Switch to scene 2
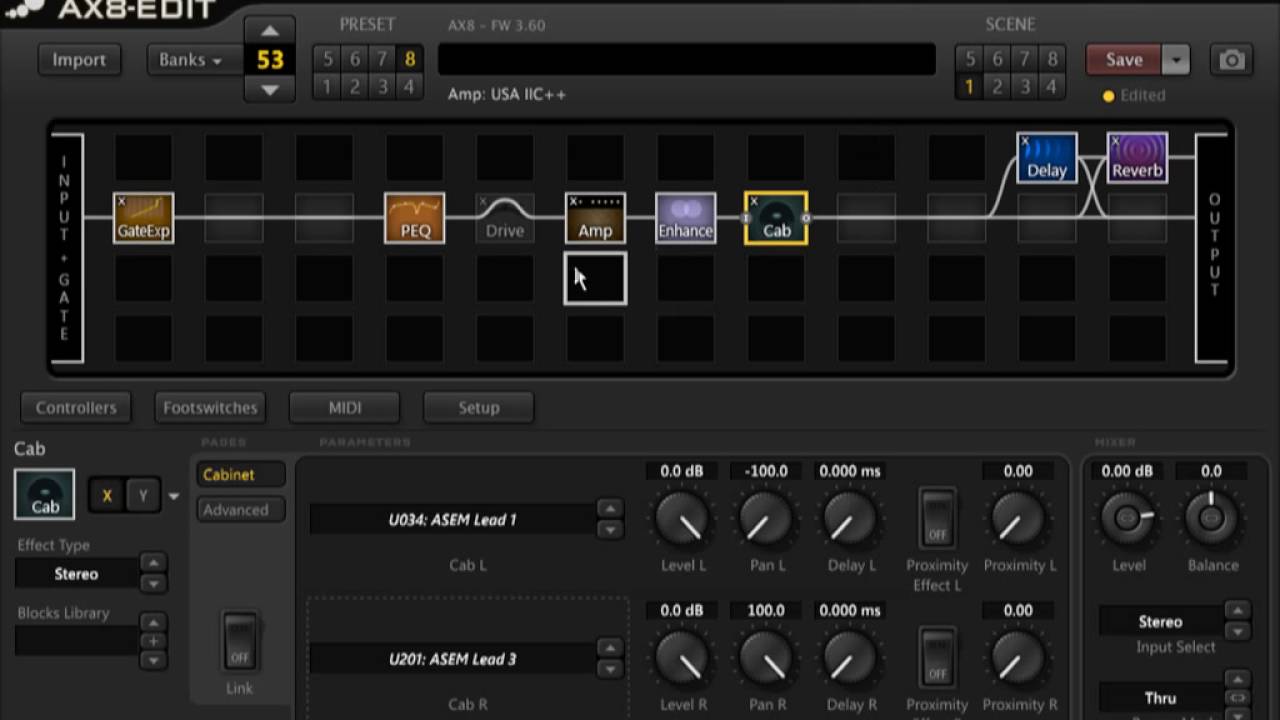 [997, 87]
